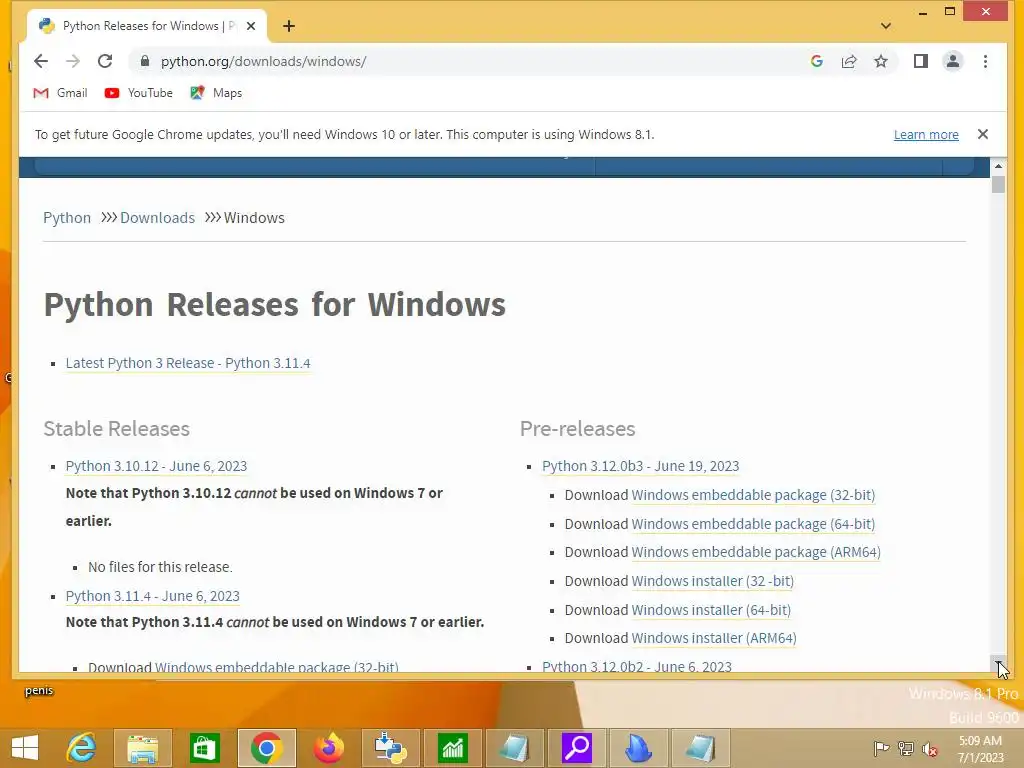Screen dimensions: 1024x768
Task: Open a new tab with the plus button
Action: 289,26
